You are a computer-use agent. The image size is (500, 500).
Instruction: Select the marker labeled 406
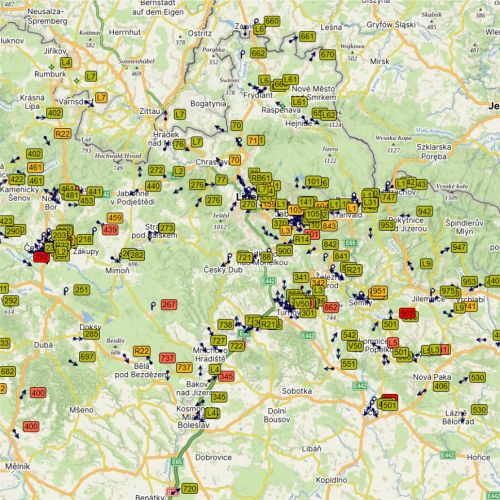[x=441, y=386]
